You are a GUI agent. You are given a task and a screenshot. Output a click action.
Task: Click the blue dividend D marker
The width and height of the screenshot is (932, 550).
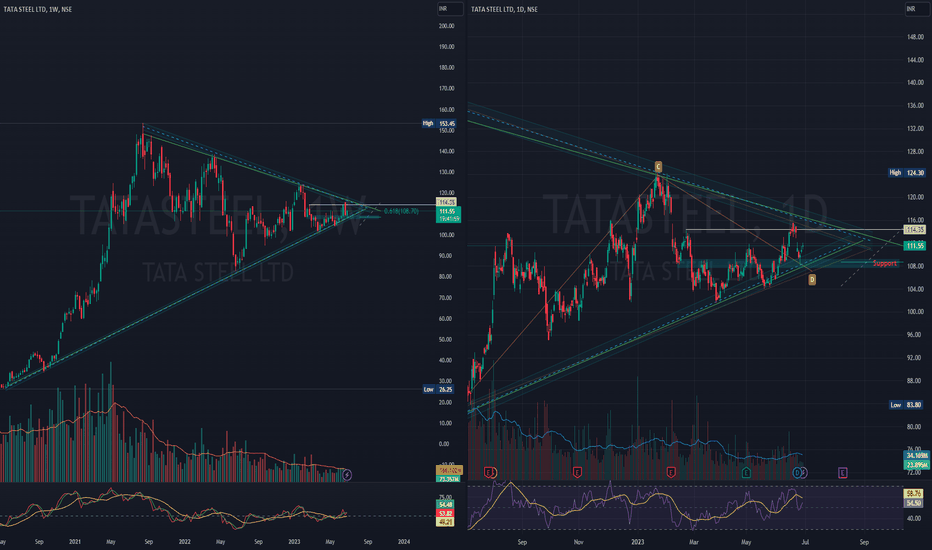pyautogui.click(x=797, y=473)
